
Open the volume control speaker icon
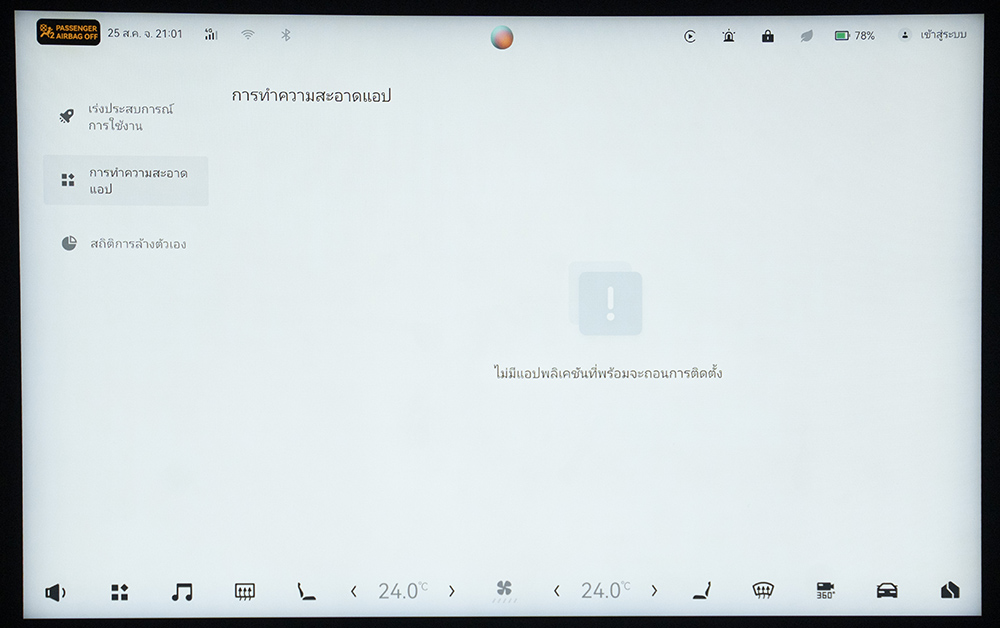click(55, 592)
